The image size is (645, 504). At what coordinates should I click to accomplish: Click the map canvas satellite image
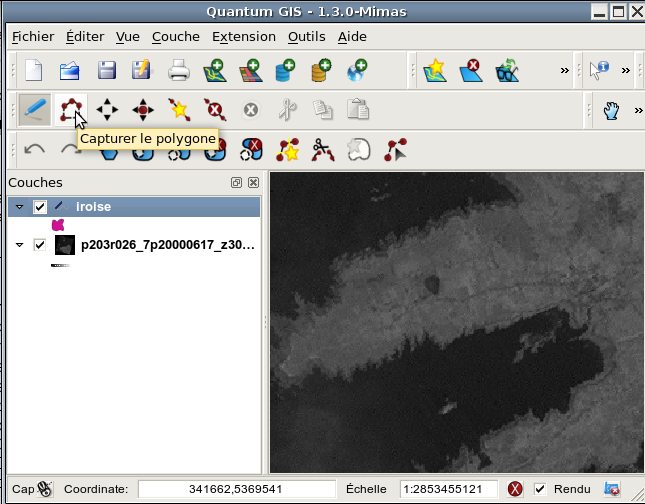coord(457,323)
